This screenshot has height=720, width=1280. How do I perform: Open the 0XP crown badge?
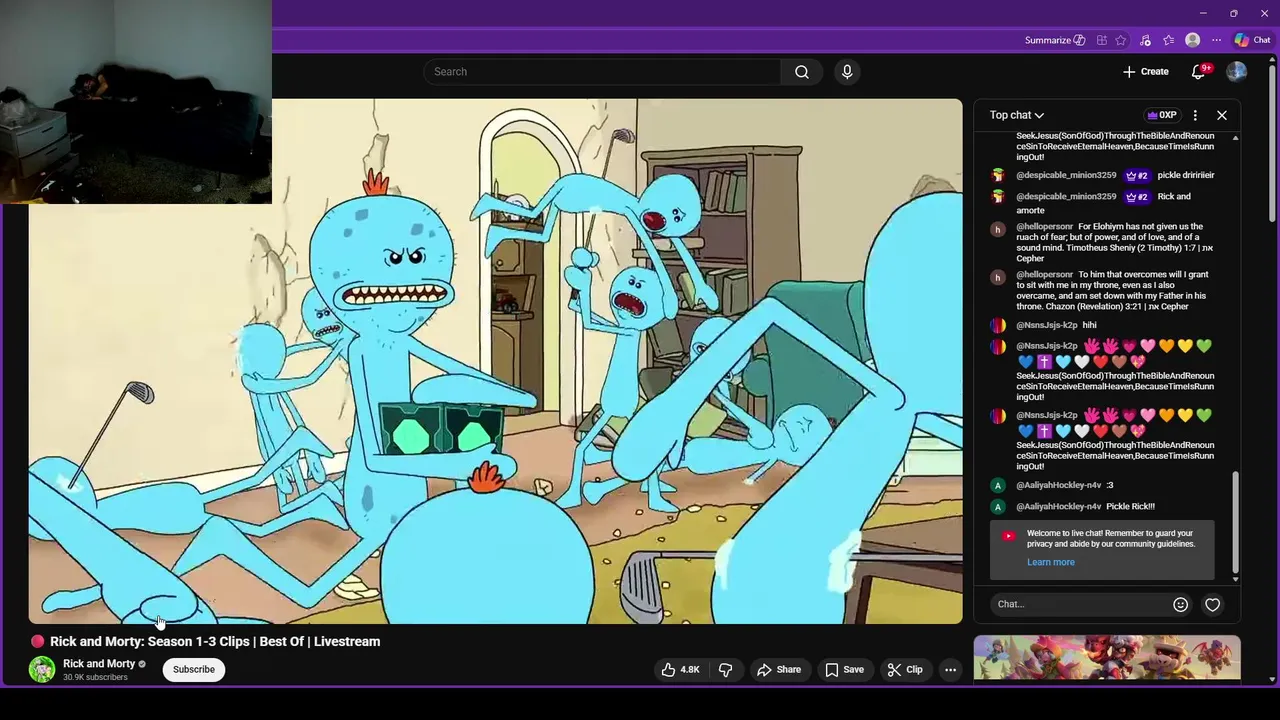pyautogui.click(x=1161, y=115)
